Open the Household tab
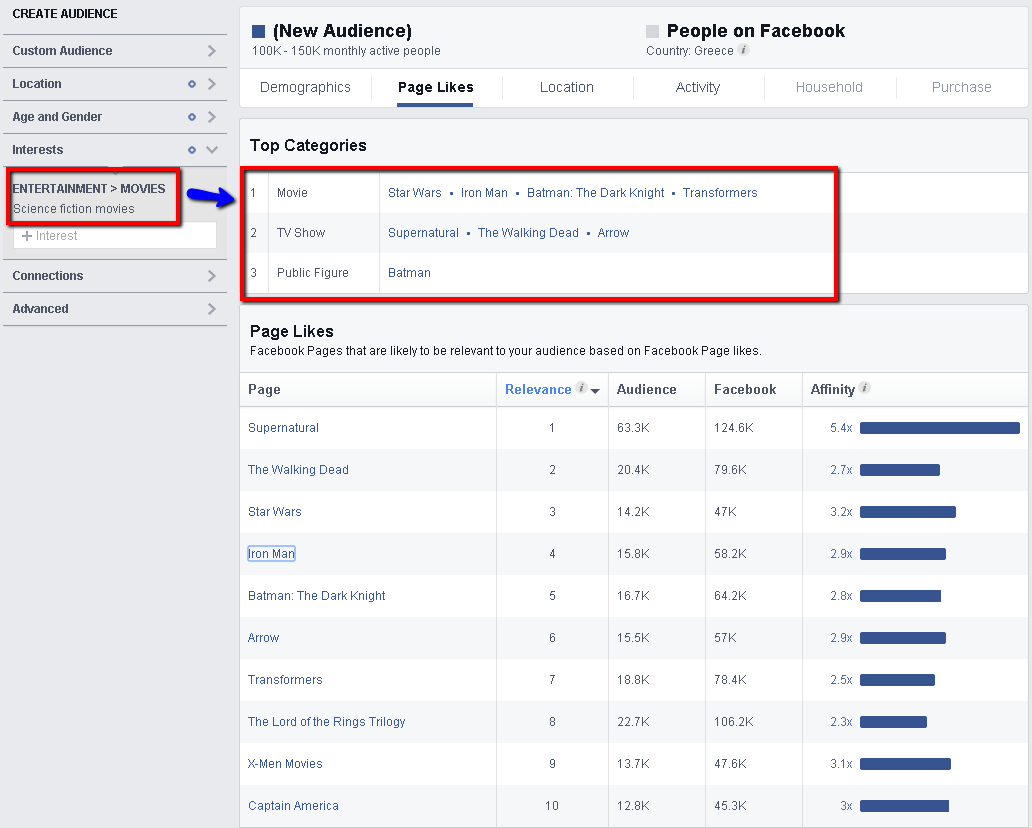The height and width of the screenshot is (828, 1032). tap(829, 87)
